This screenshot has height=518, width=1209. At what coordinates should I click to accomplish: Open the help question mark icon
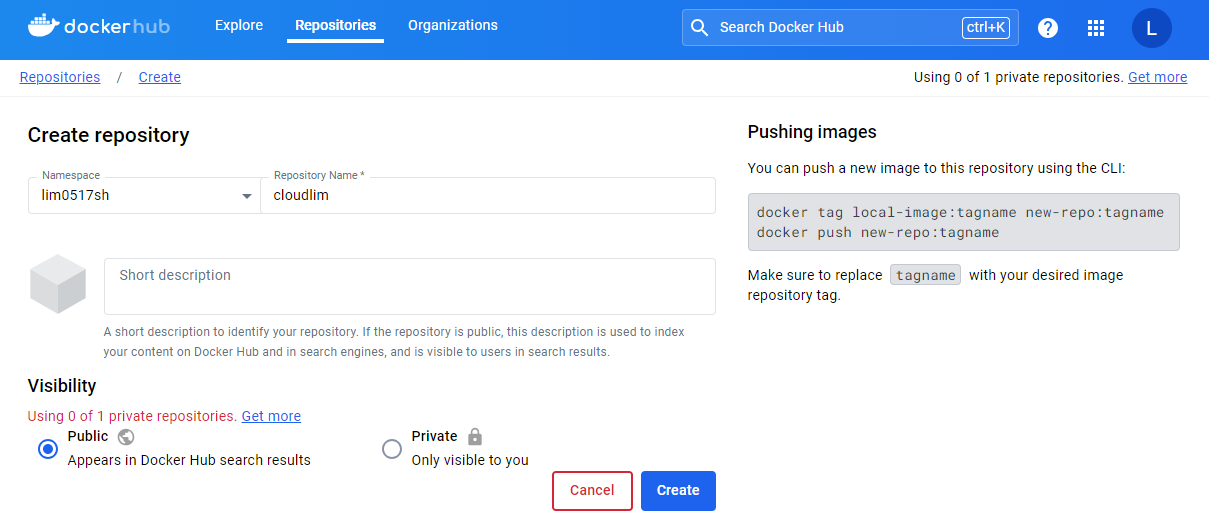click(x=1048, y=28)
